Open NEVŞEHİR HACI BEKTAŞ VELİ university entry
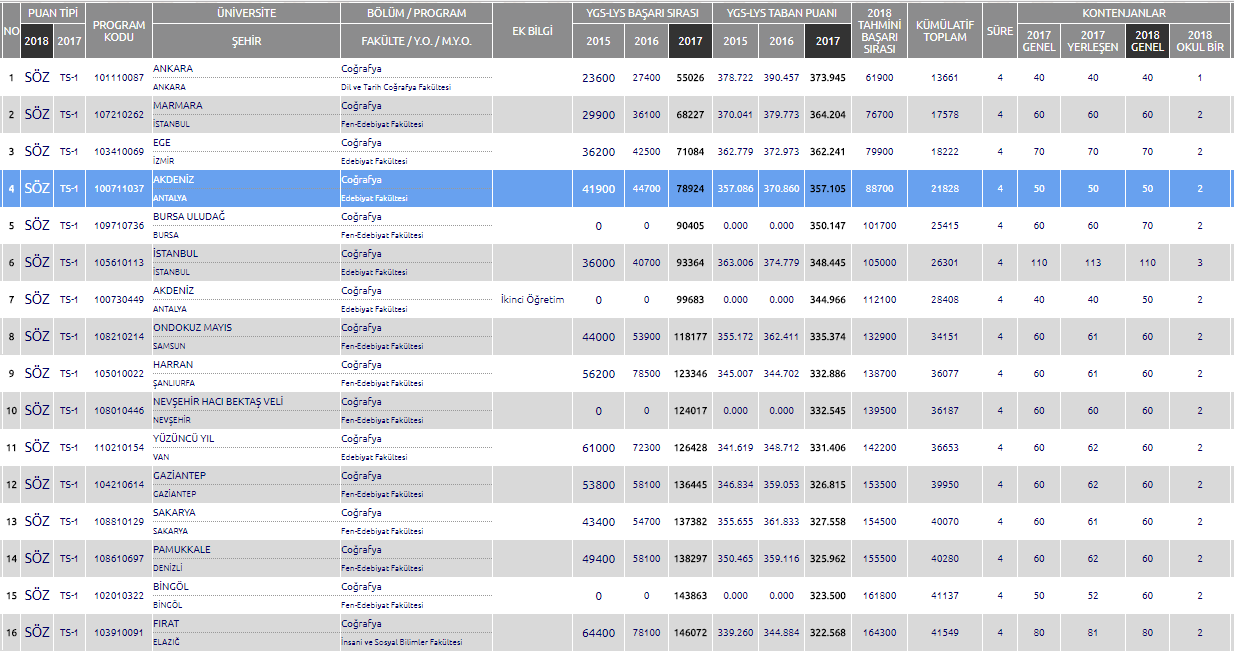1234x653 pixels. tap(218, 402)
